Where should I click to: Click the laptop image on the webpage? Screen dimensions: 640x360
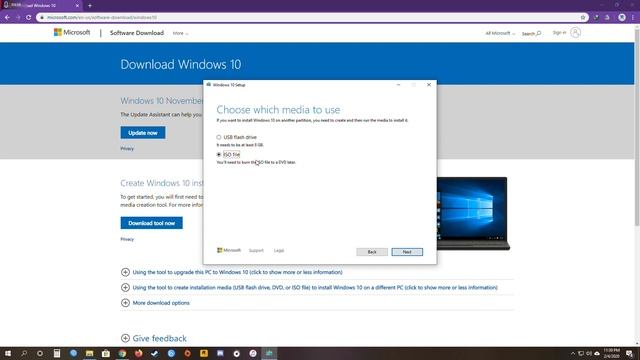click(x=473, y=213)
